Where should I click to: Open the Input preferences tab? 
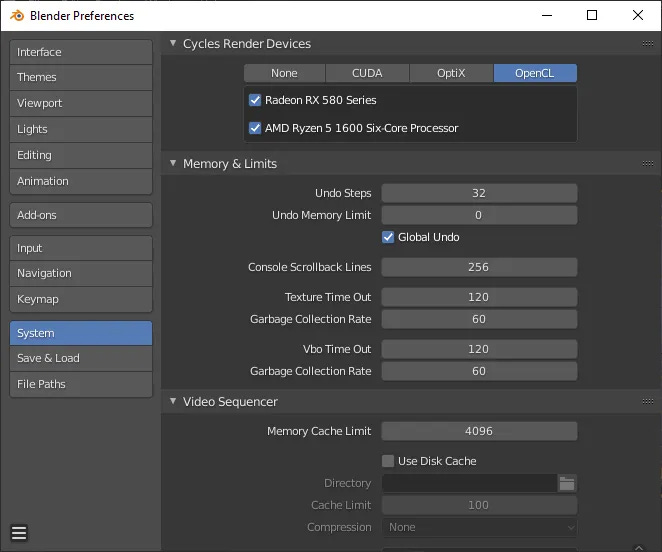81,248
